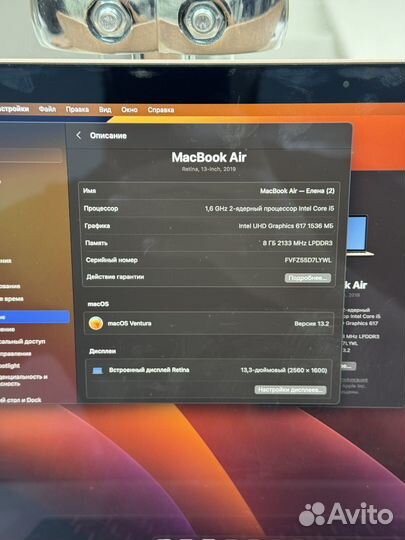Click display size '13,3-дюймовый (2560 × 1600)'
Image resolution: width=405 pixels, height=540 pixels.
(284, 370)
